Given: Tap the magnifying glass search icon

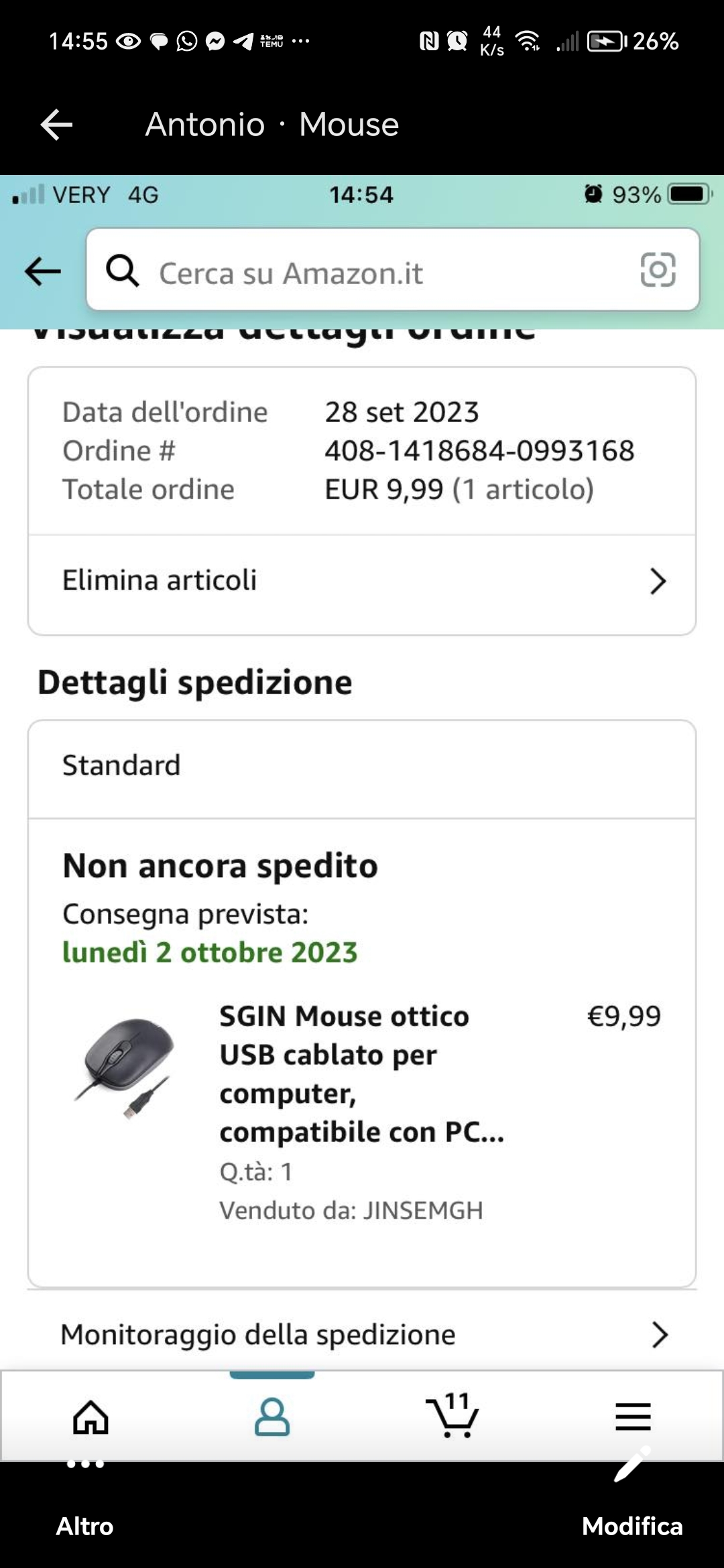Looking at the screenshot, I should click(x=123, y=271).
